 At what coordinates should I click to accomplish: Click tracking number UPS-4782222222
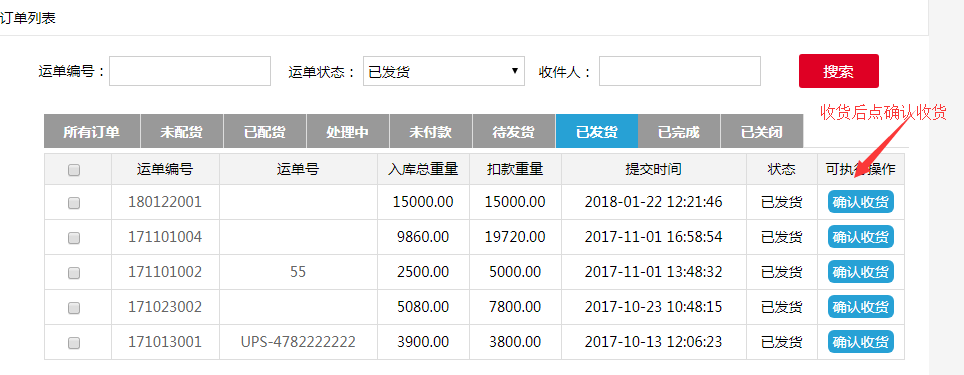(x=298, y=342)
